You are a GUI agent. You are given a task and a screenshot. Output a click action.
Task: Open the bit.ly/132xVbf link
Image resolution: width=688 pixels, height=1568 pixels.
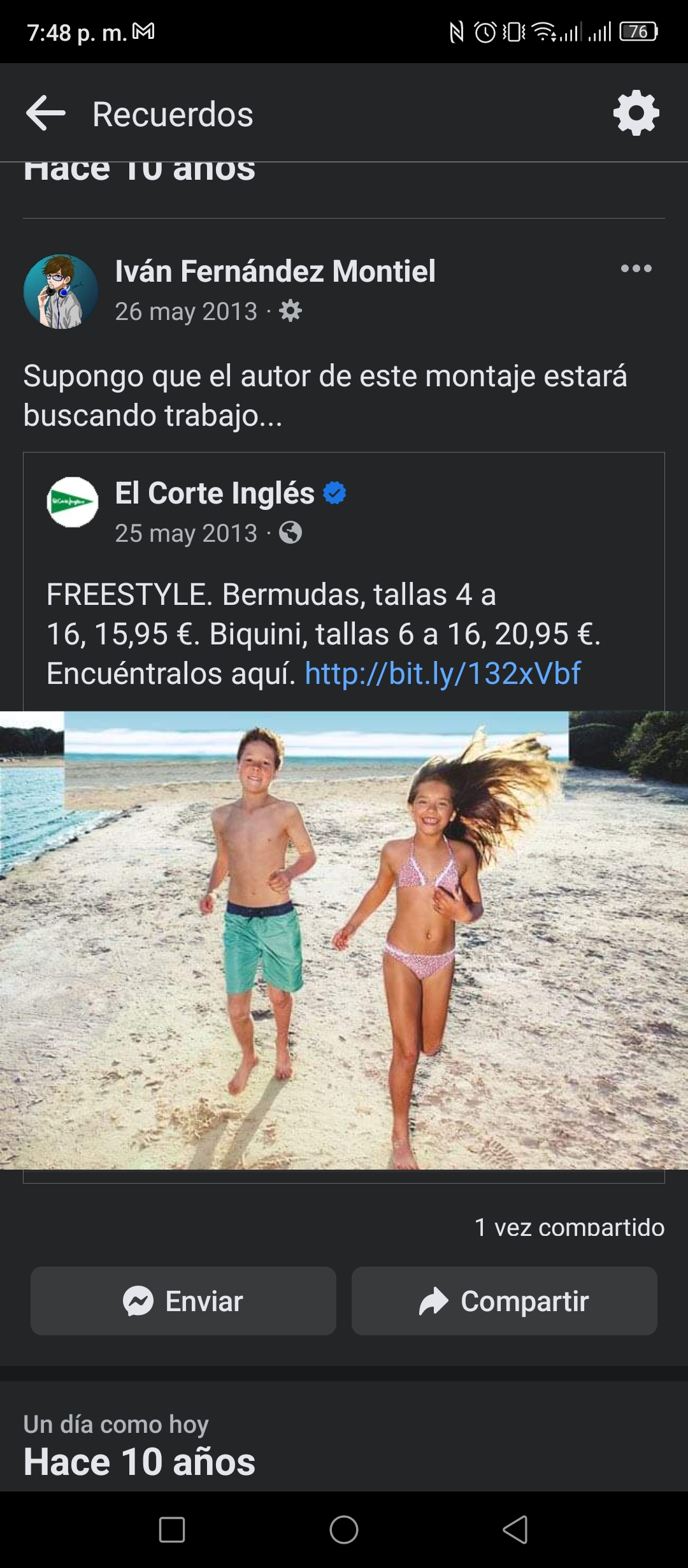tap(443, 673)
